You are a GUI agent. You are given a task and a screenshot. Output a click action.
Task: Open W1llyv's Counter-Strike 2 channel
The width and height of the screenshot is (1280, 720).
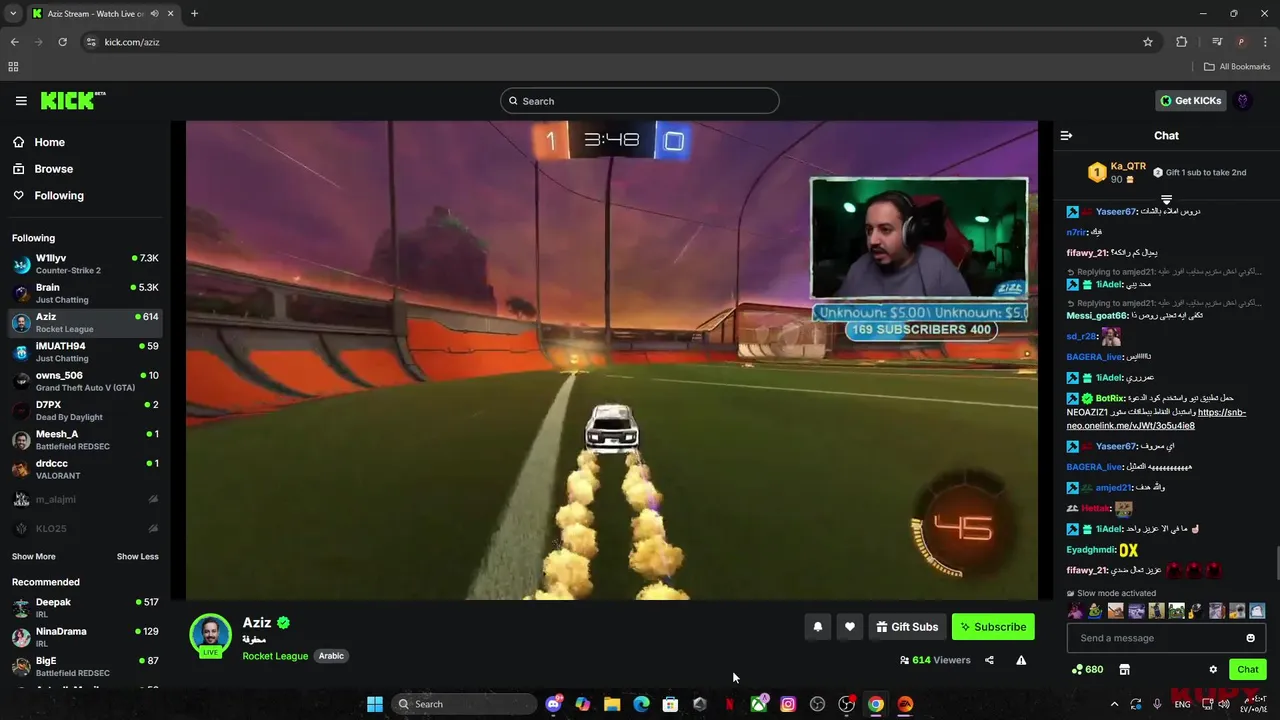[85, 264]
